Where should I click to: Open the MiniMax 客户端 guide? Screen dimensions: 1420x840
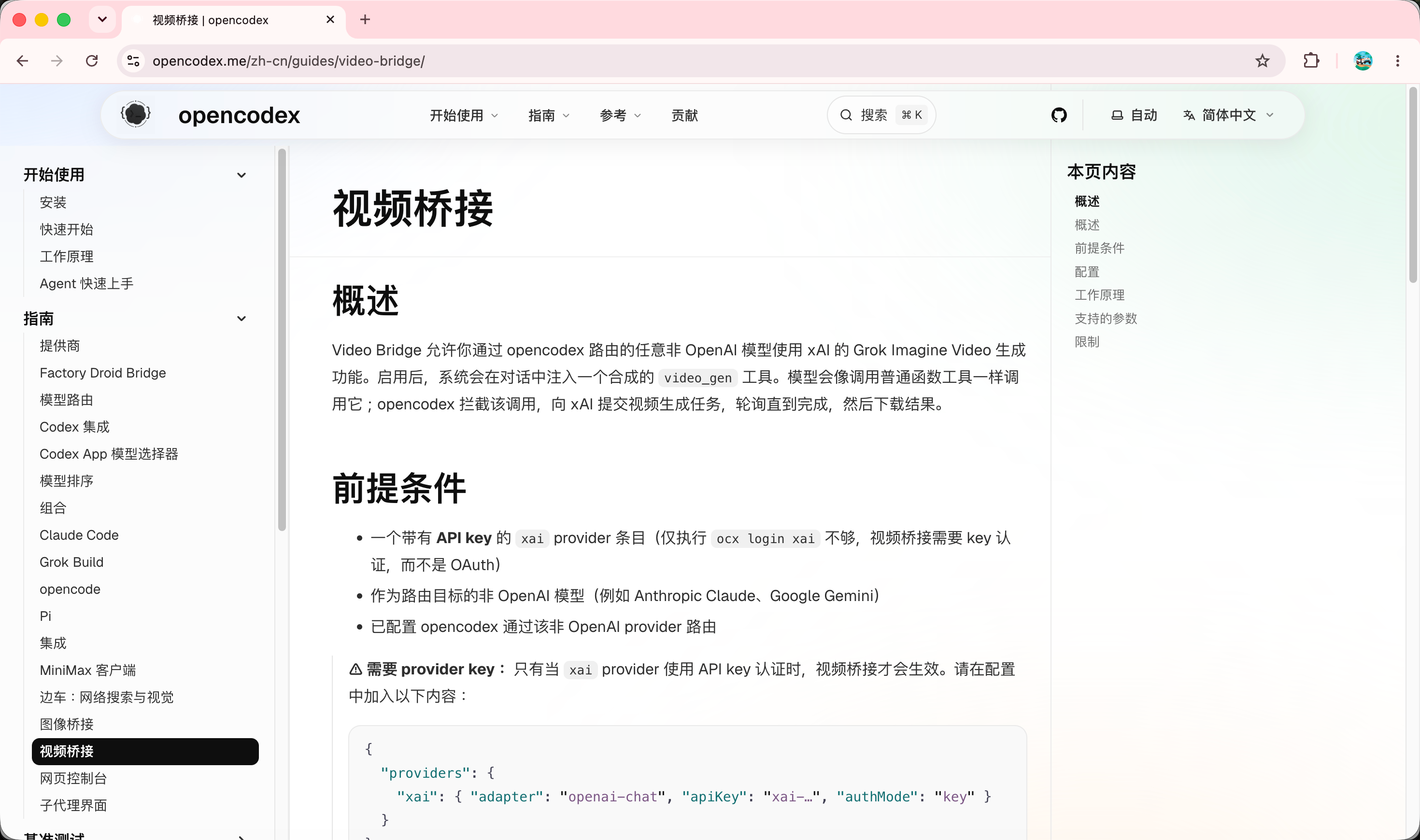[x=88, y=671]
